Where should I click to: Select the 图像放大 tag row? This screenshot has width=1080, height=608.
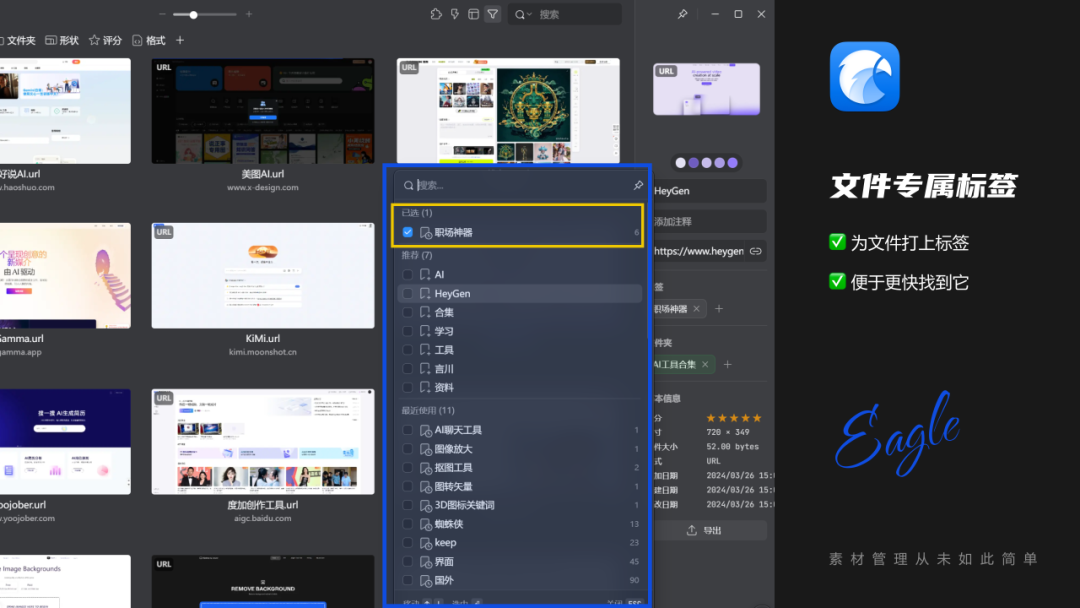coord(520,449)
